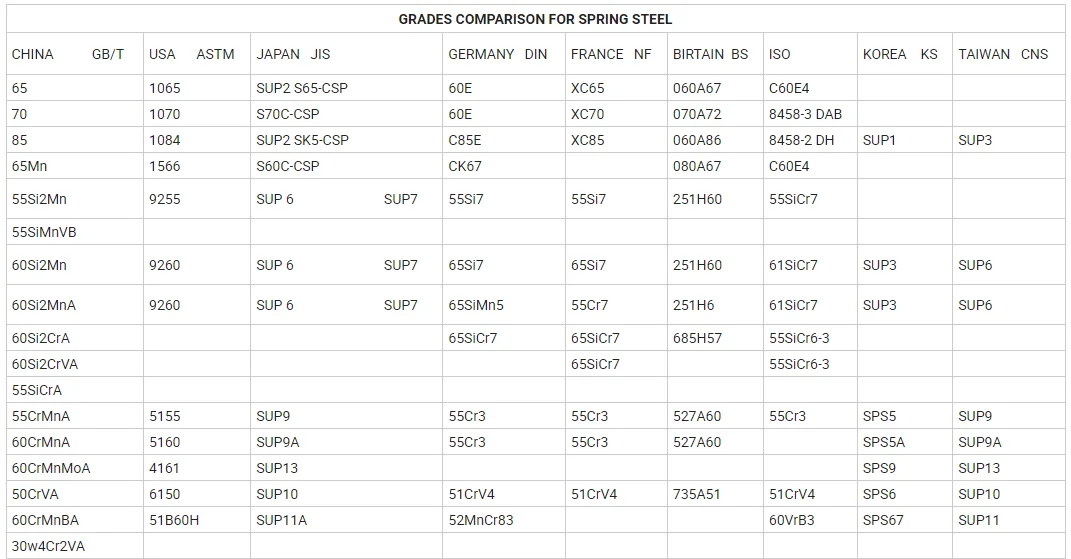The image size is (1071, 559).
Task: Select the KOREA KS column header
Action: (904, 54)
